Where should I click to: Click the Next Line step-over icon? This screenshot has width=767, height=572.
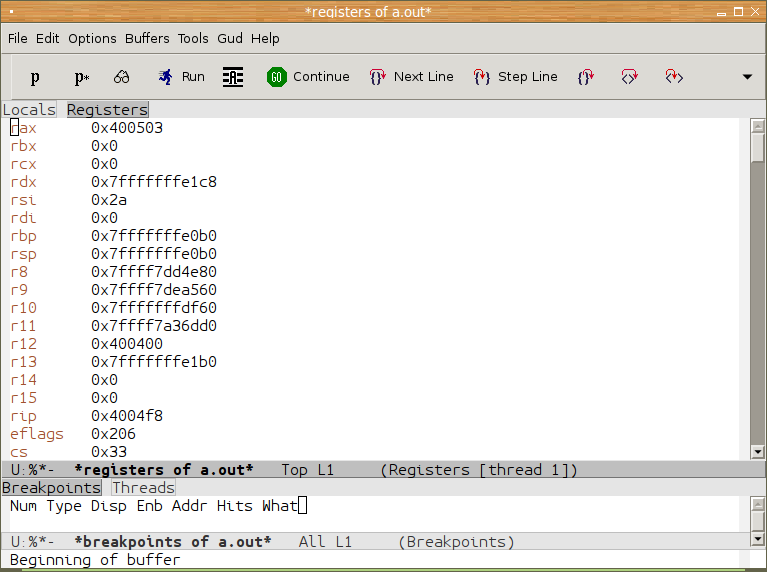pos(378,77)
